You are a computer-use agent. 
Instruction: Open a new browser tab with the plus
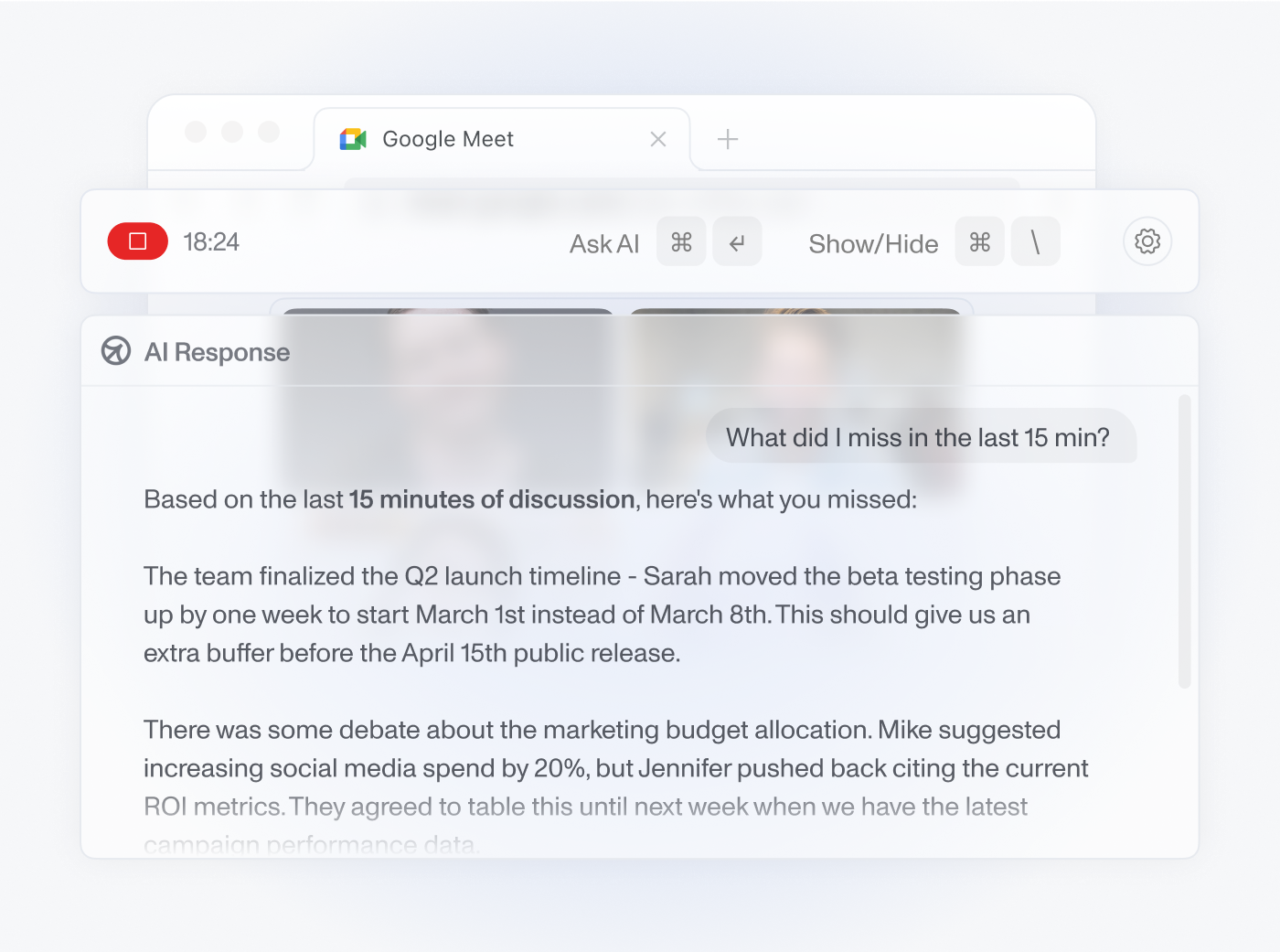tap(728, 139)
